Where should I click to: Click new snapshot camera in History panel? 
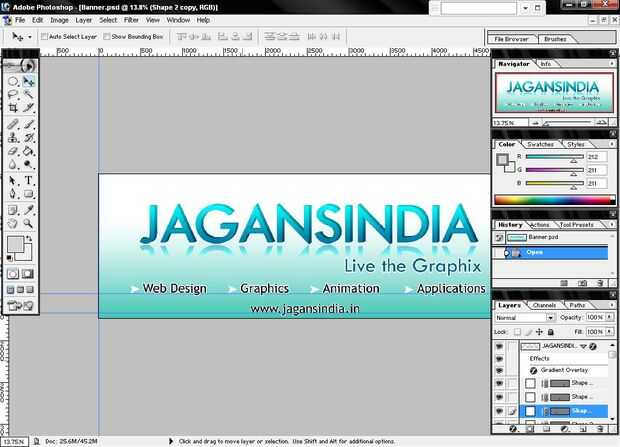click(582, 283)
